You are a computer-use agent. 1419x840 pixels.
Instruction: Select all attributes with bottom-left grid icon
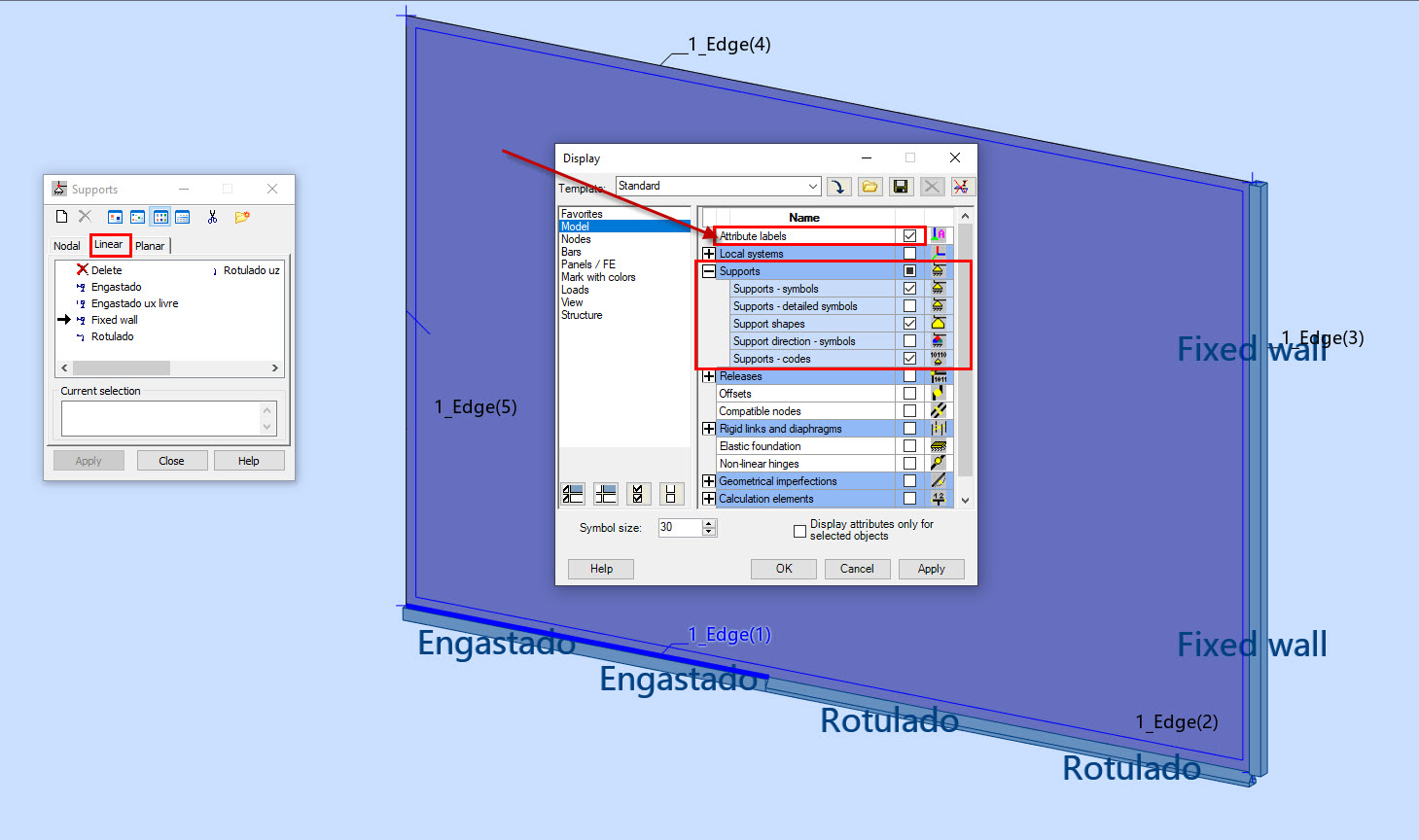(573, 494)
